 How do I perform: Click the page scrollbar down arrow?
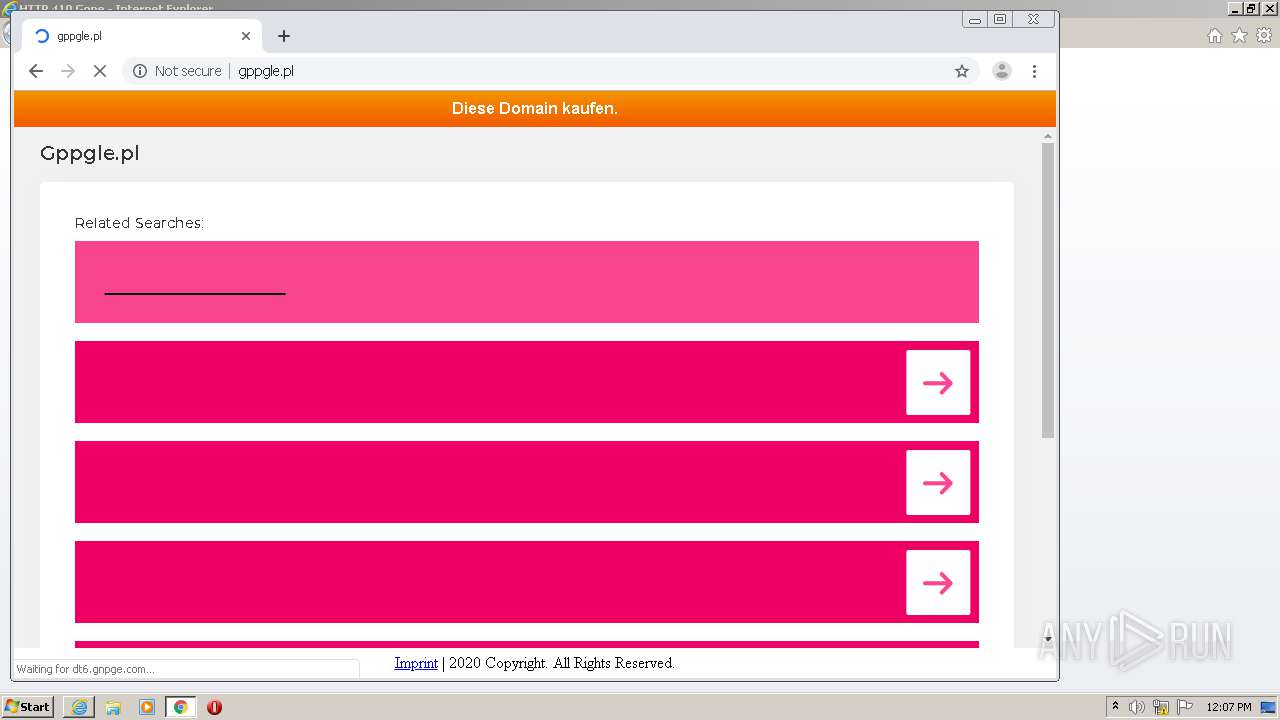point(1048,639)
